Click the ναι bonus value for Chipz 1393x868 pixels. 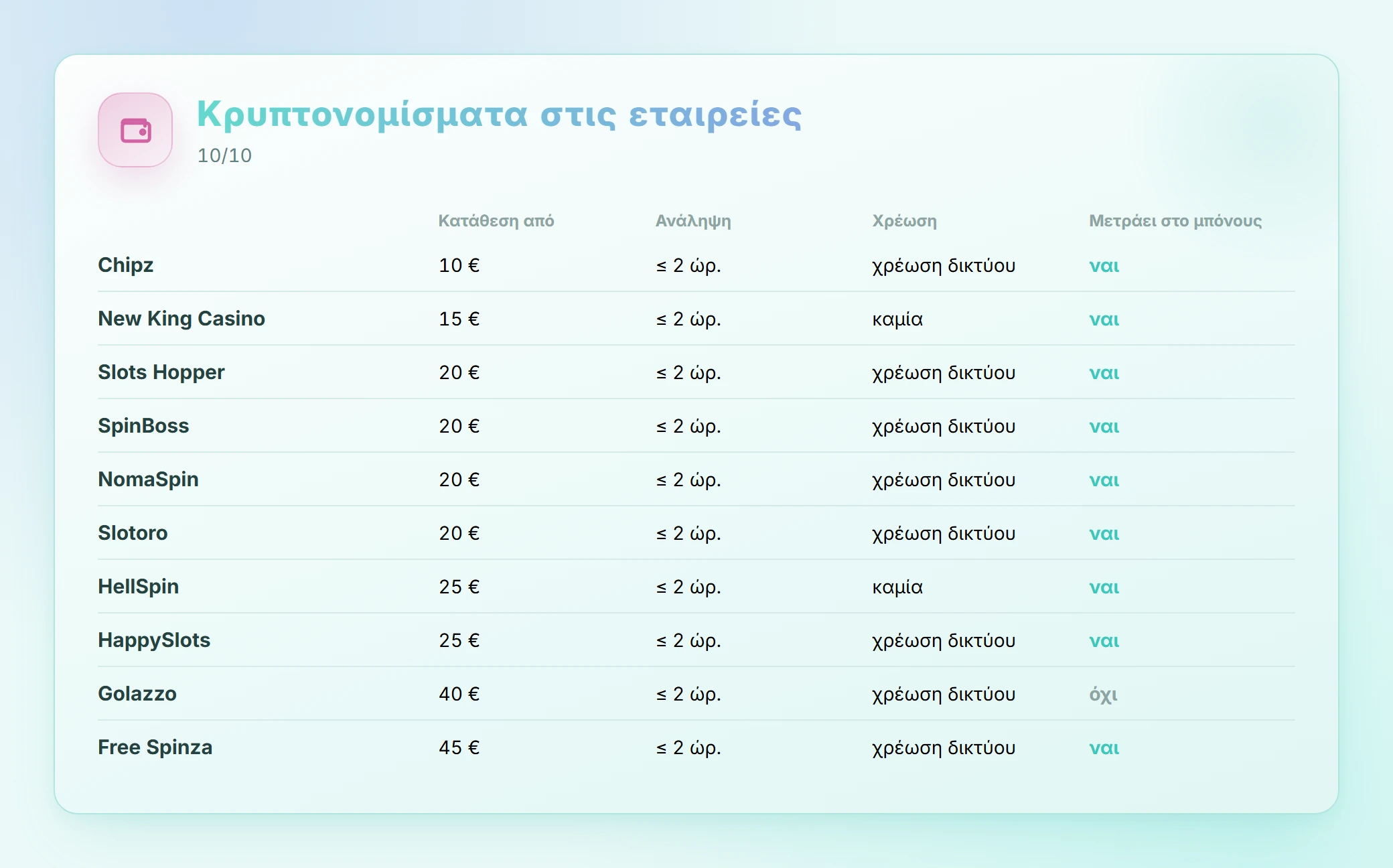pos(1104,266)
